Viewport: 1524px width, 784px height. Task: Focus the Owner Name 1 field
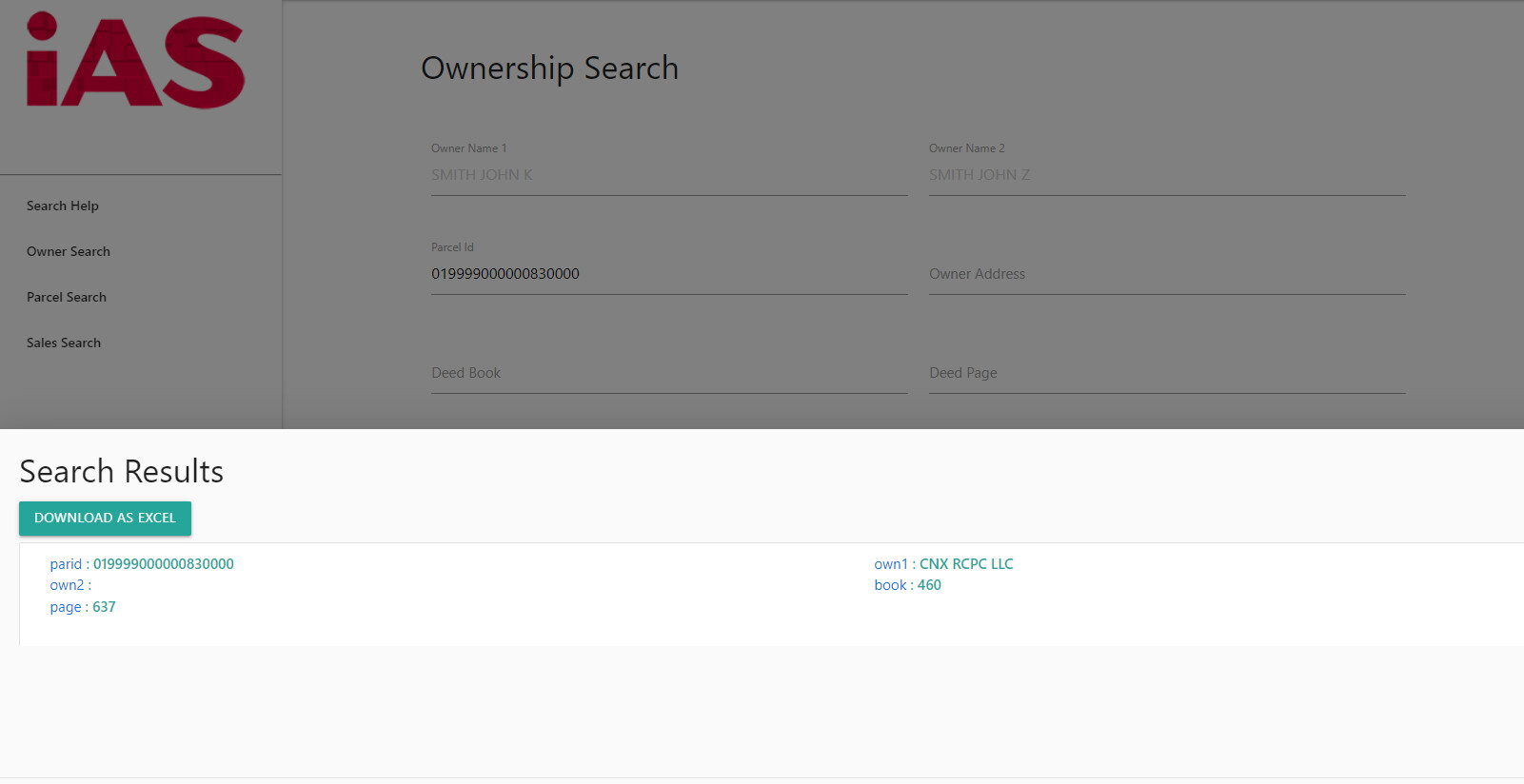click(x=669, y=175)
